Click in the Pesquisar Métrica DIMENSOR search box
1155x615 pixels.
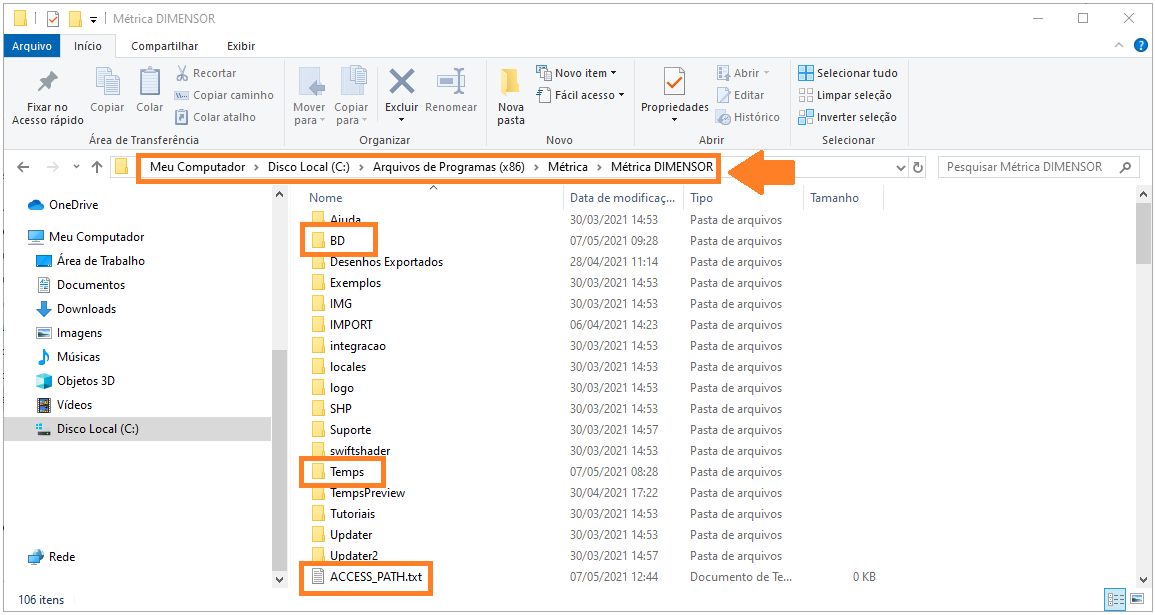1030,167
